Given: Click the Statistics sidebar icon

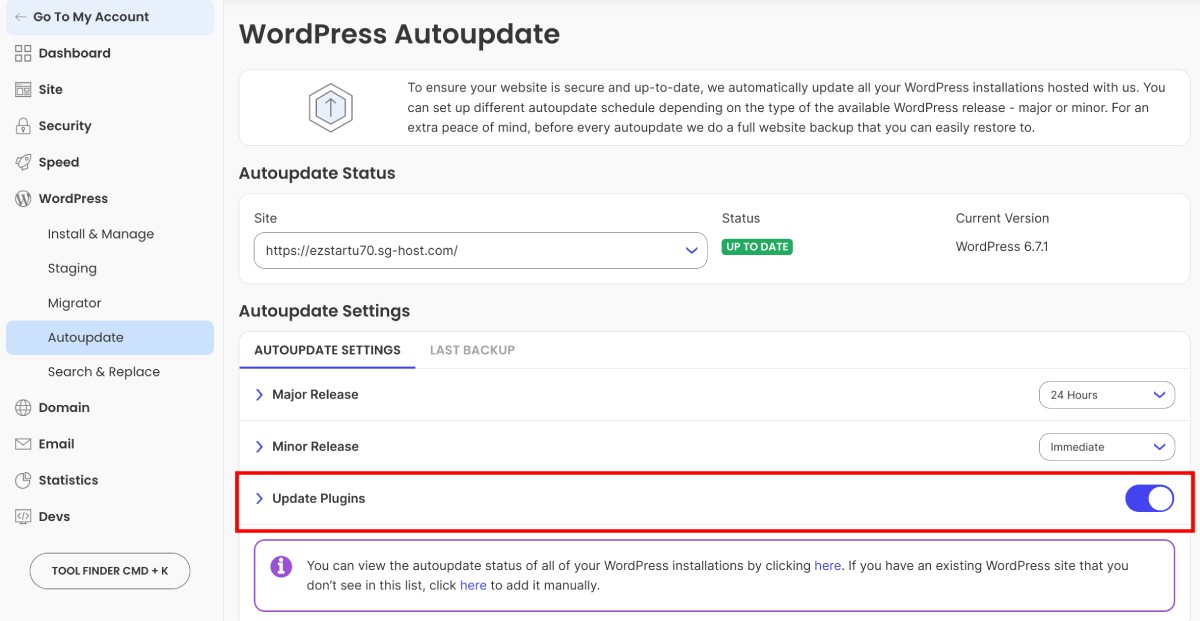Looking at the screenshot, I should pos(22,480).
